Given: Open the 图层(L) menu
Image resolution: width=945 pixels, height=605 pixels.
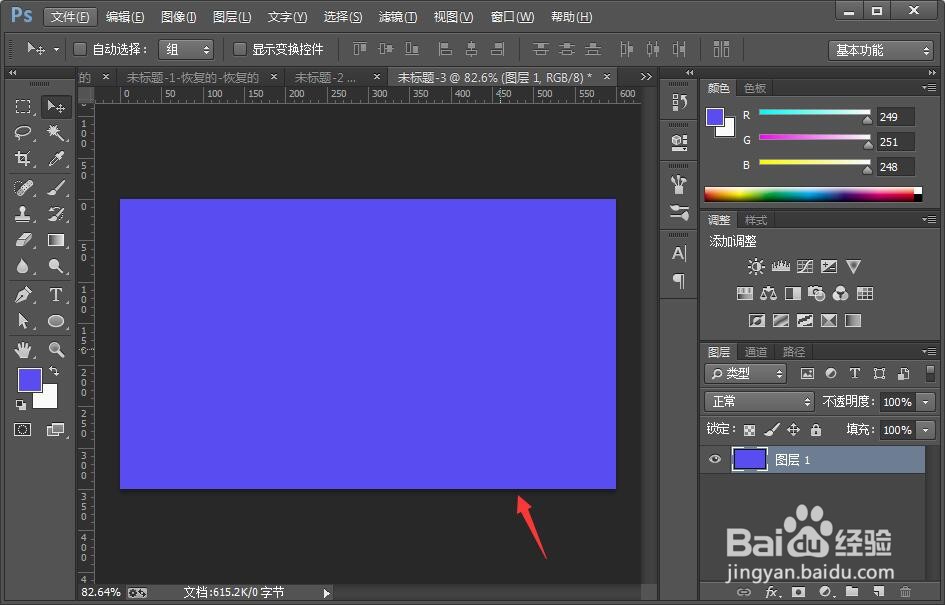Looking at the screenshot, I should click(232, 16).
